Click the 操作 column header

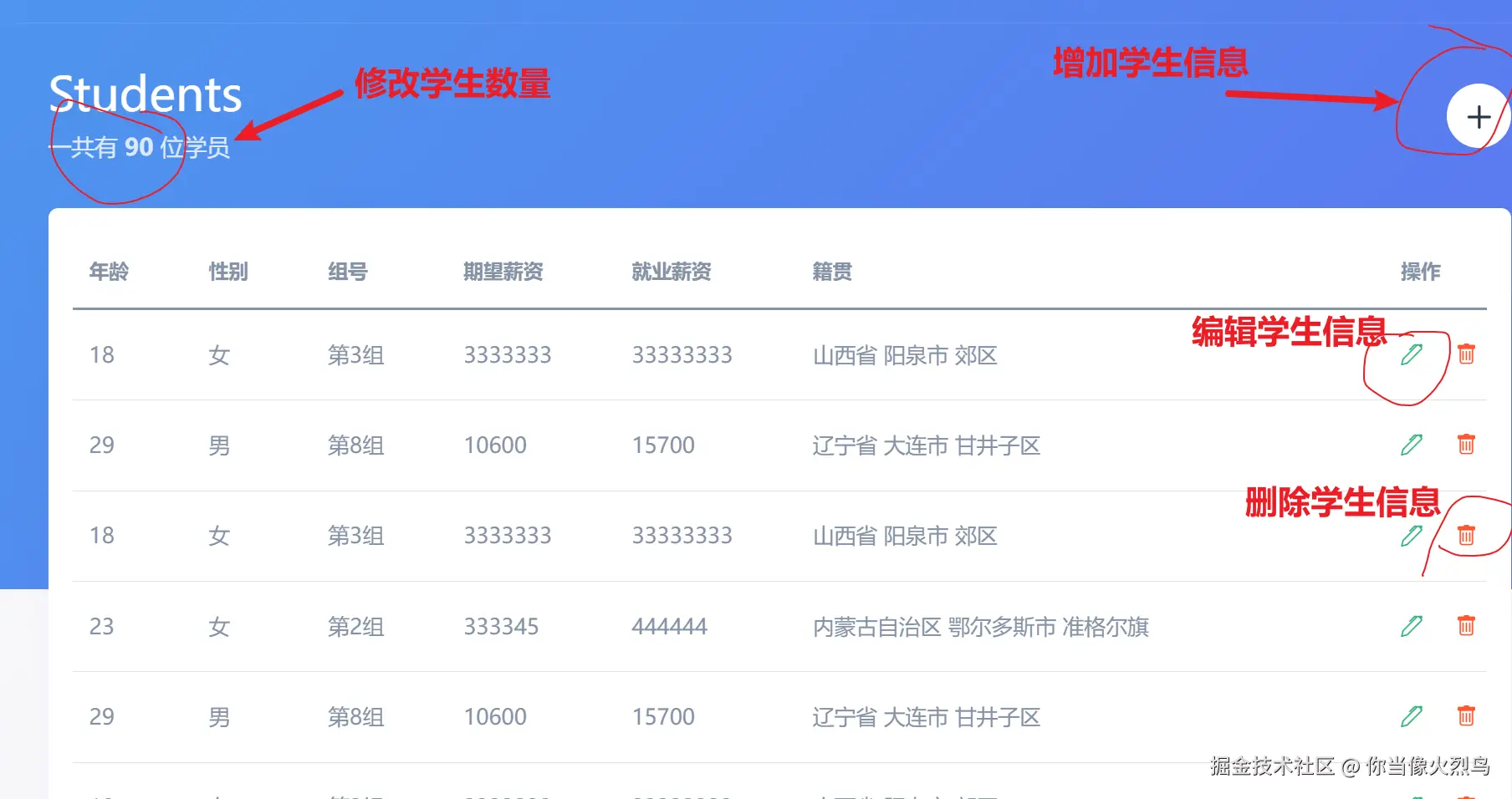click(1421, 272)
